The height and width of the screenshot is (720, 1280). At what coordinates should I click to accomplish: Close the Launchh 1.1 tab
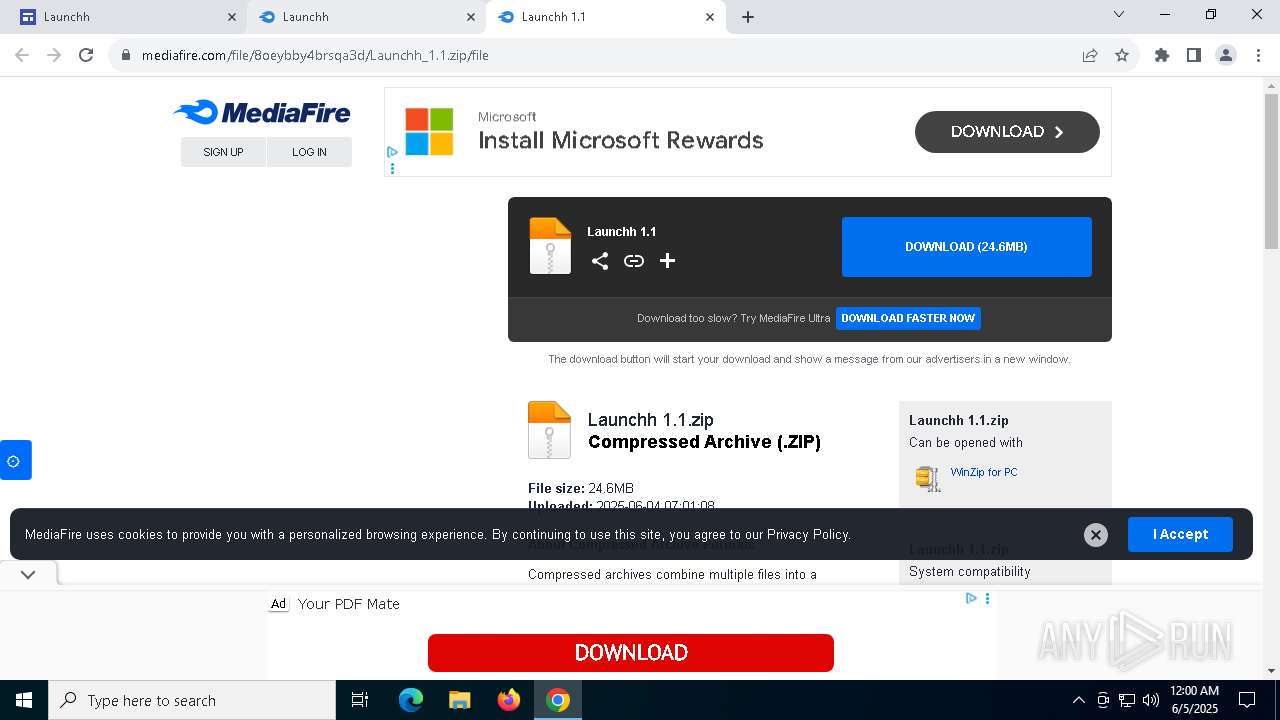coord(710,17)
